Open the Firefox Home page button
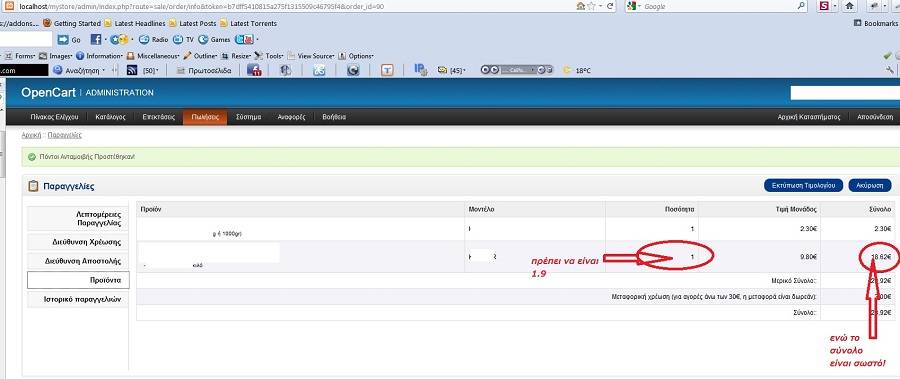This screenshot has height=379, width=900. click(x=849, y=6)
